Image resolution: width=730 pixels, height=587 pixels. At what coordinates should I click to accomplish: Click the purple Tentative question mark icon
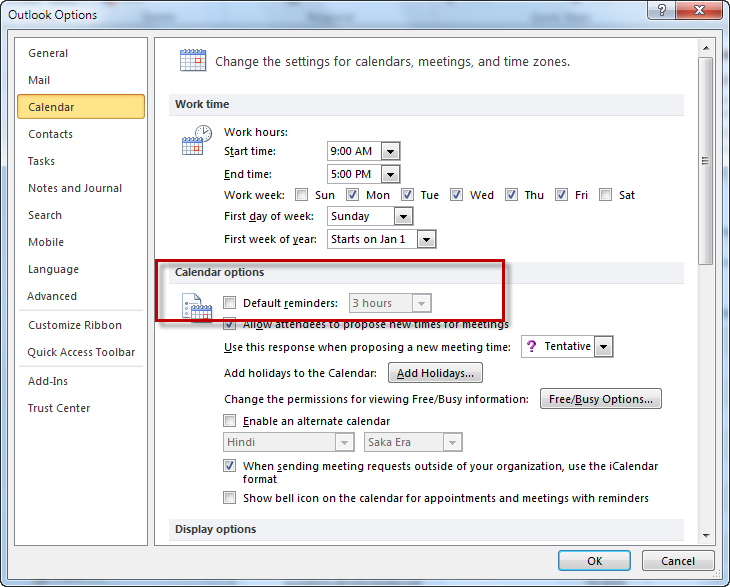click(531, 347)
